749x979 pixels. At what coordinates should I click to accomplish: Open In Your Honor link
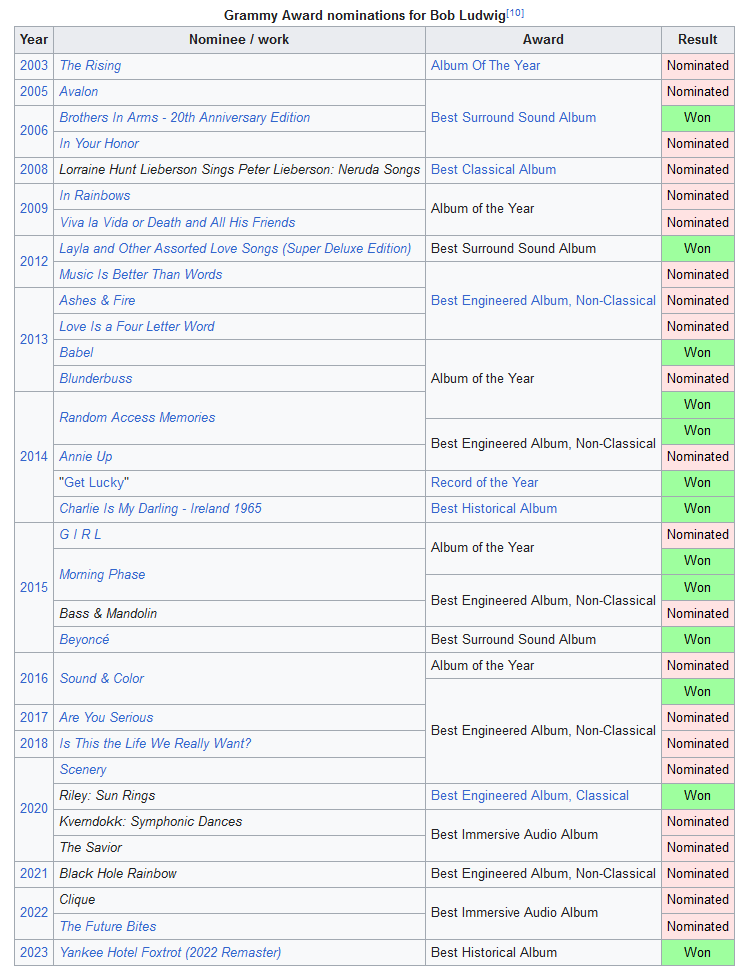(x=99, y=144)
